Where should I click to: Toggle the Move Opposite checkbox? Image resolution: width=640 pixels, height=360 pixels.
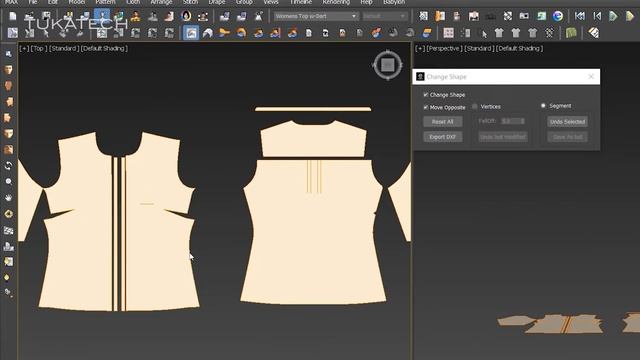(x=426, y=107)
